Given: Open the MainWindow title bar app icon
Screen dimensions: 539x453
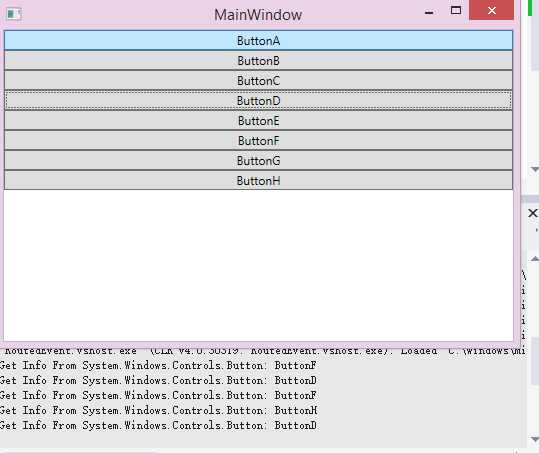Looking at the screenshot, I should tap(14, 14).
